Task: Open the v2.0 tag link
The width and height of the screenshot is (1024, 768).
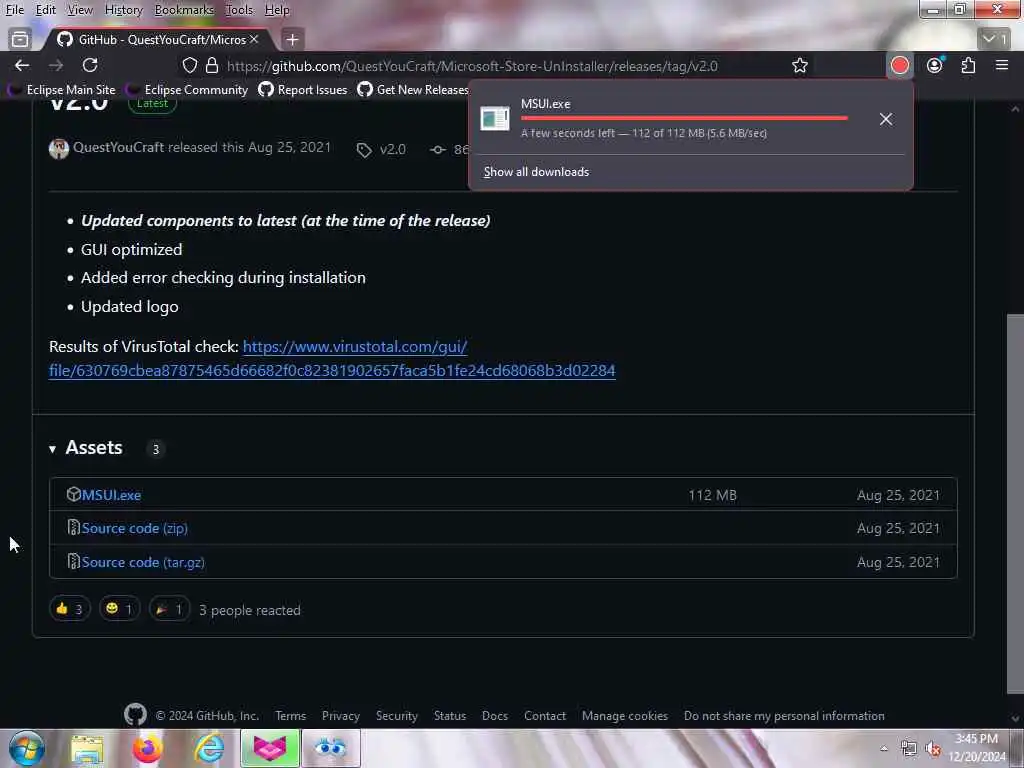Action: (392, 150)
